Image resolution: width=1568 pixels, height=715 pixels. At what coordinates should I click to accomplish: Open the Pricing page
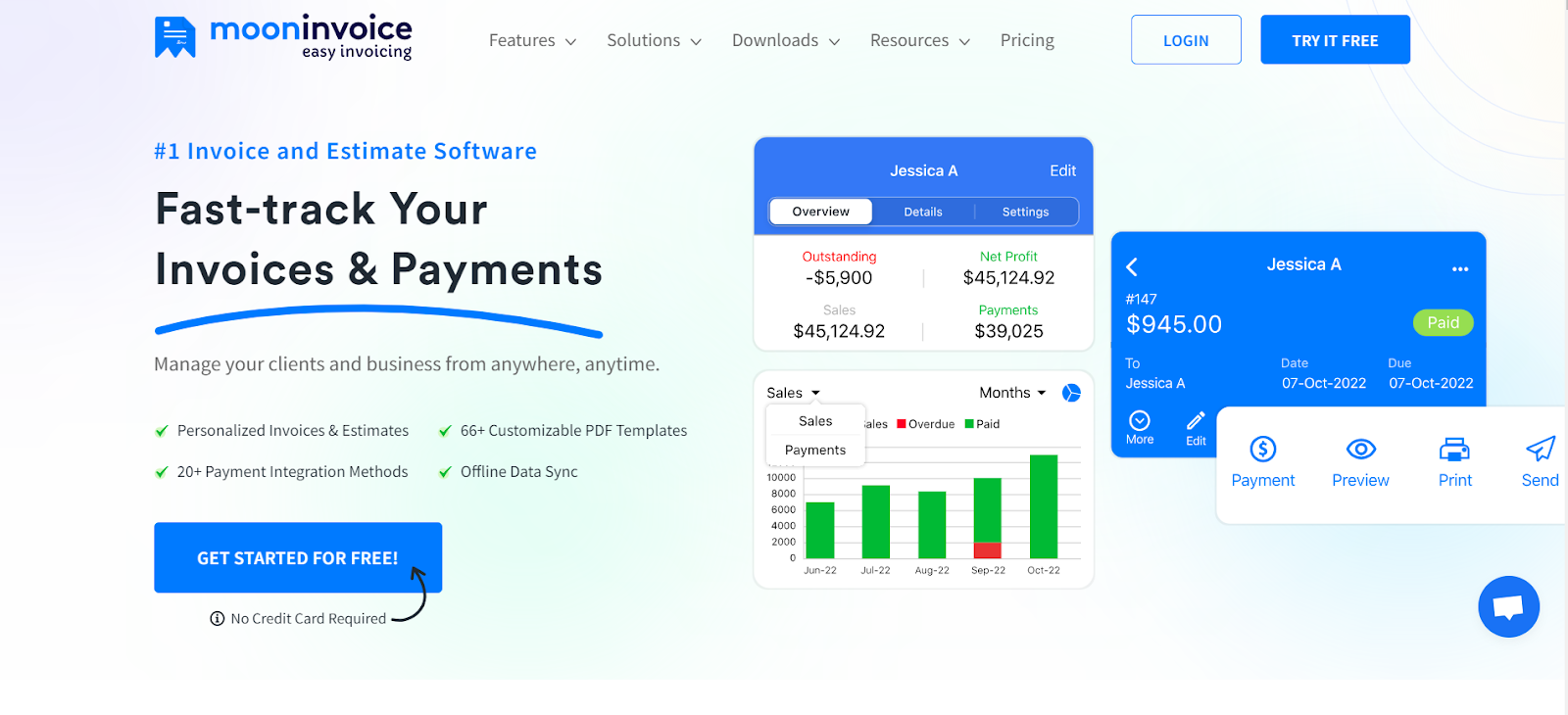coord(1027,40)
